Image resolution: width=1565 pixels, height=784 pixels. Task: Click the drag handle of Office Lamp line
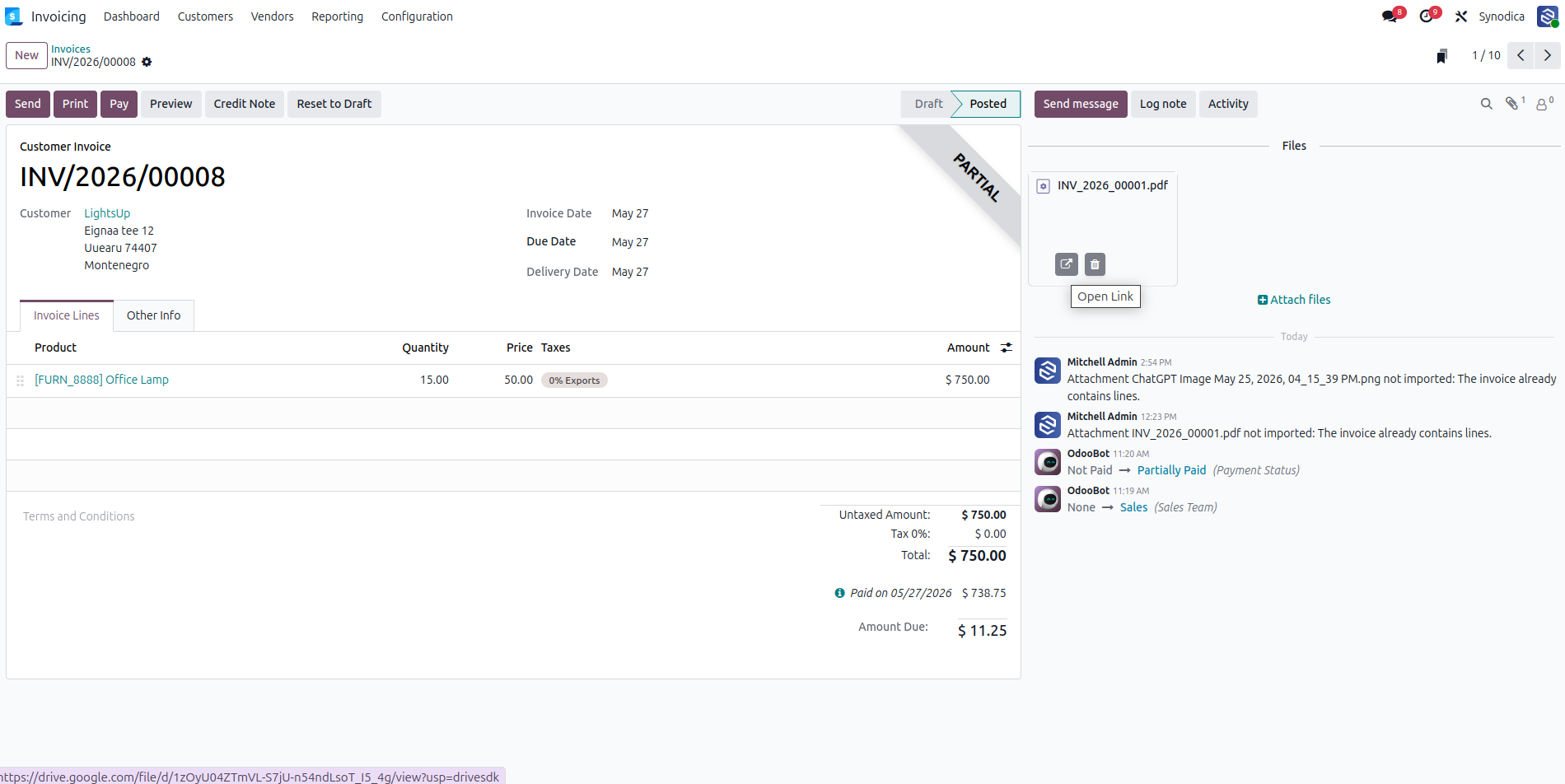[20, 380]
